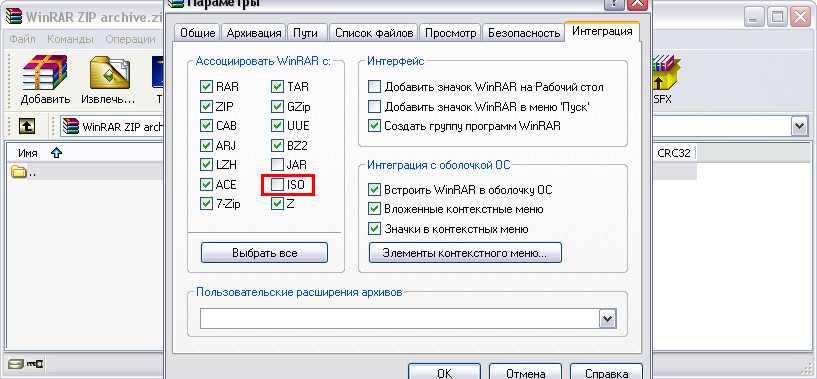Enable the ISO association checkbox
This screenshot has width=817, height=379.
(x=278, y=185)
